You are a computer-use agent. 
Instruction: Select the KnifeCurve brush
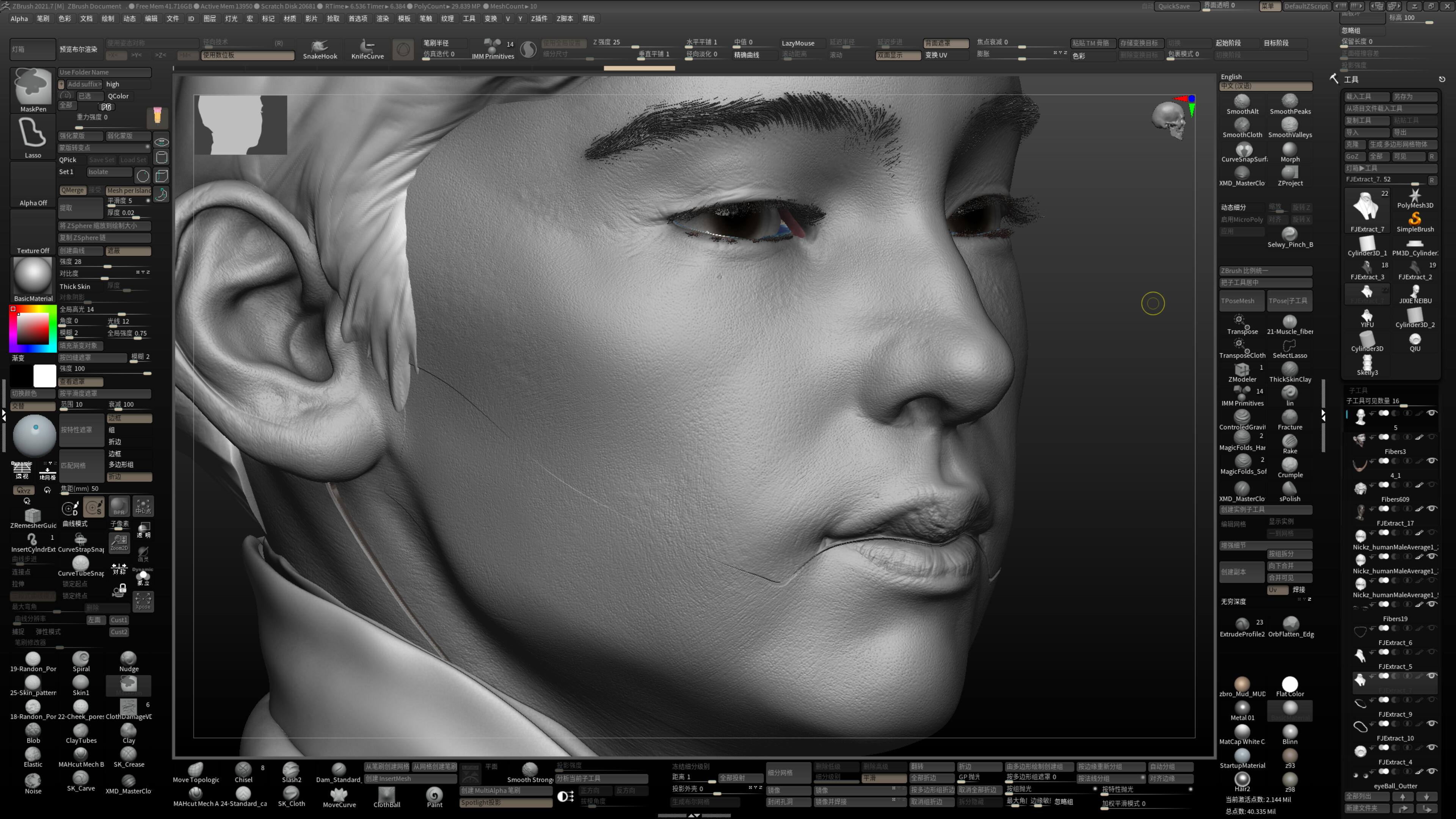(x=367, y=49)
